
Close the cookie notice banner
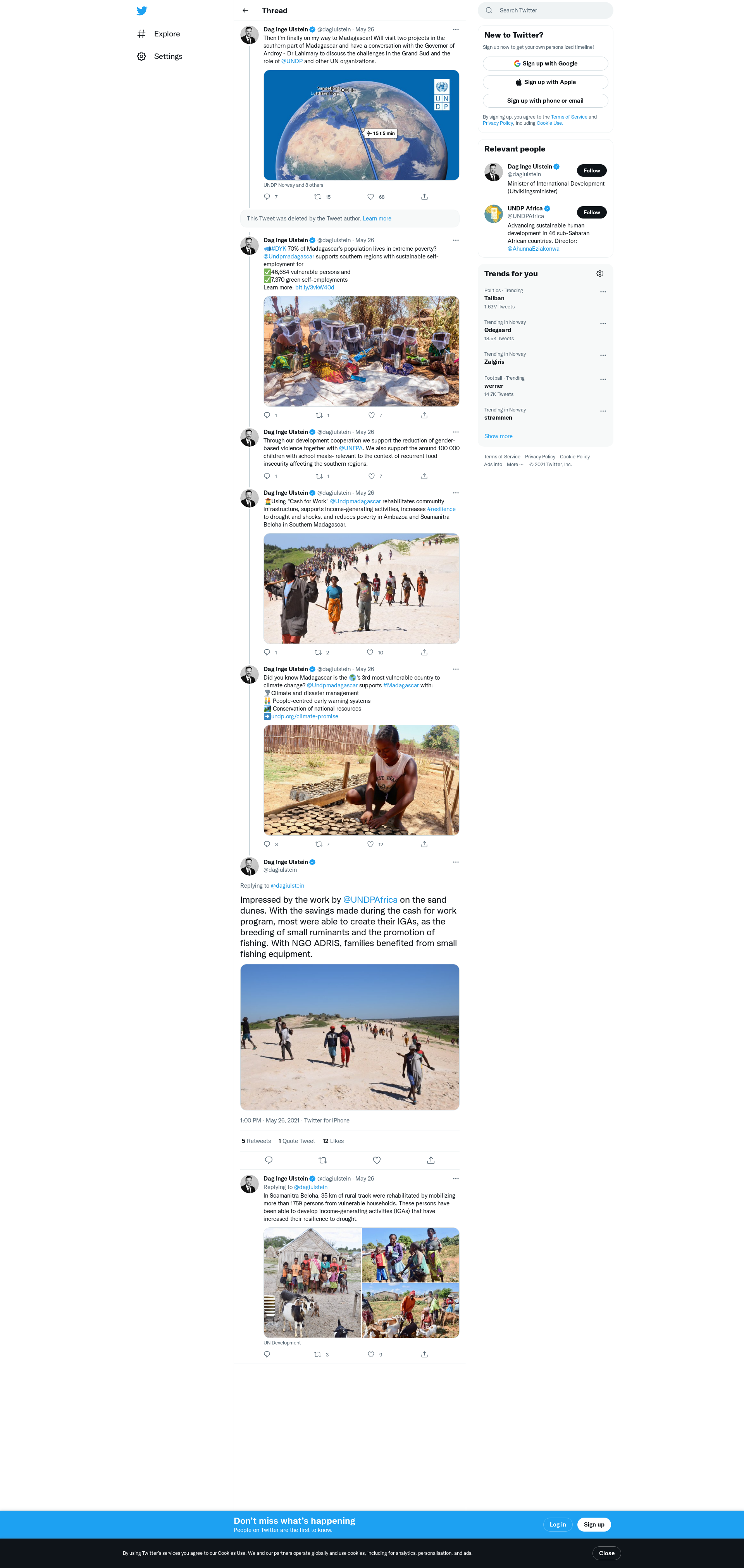click(x=606, y=1553)
